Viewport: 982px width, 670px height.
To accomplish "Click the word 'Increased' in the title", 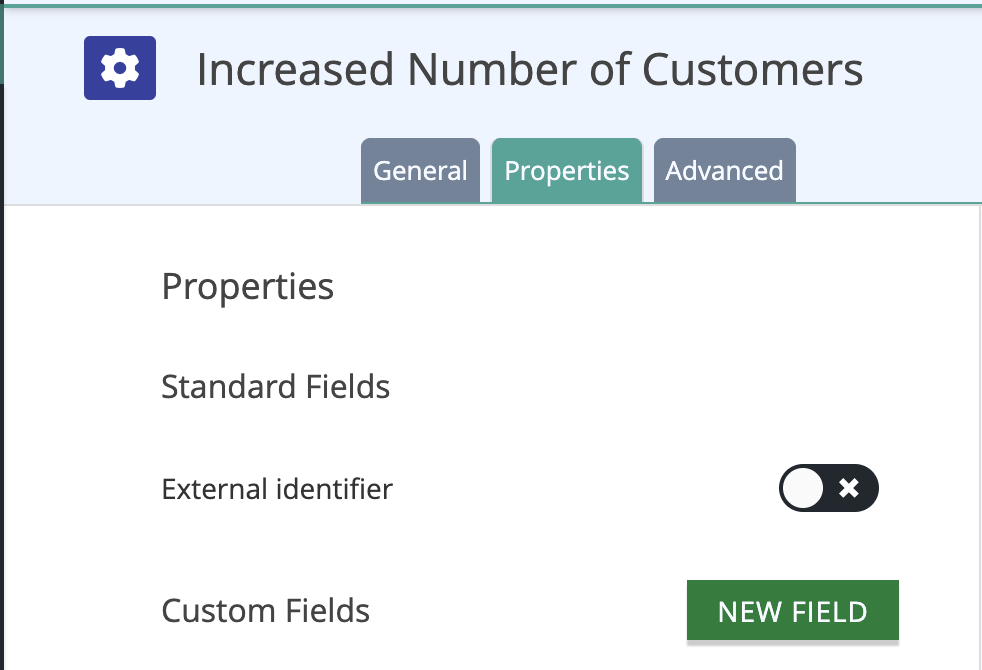I will click(295, 69).
